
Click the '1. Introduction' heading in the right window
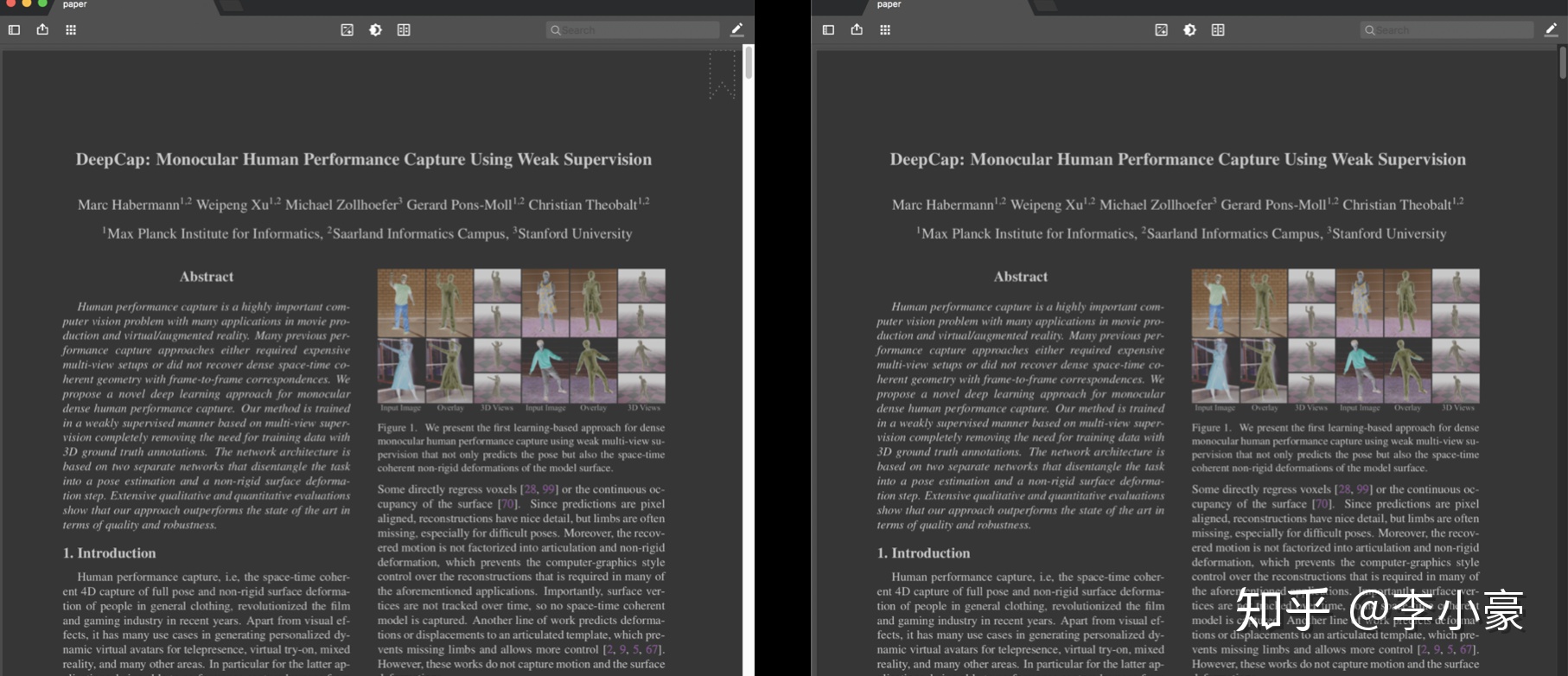pyautogui.click(x=924, y=553)
